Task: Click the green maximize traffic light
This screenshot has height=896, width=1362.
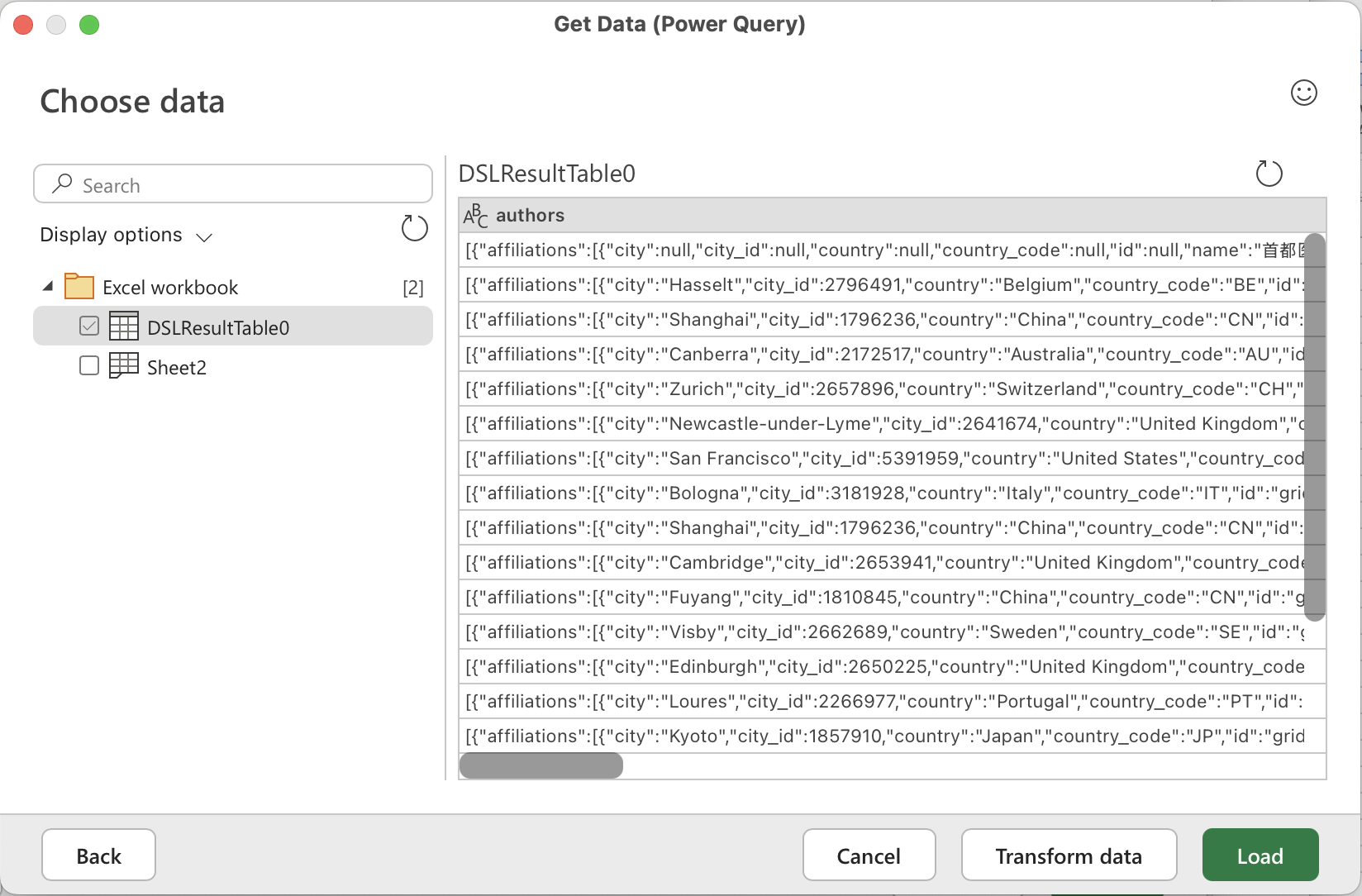Action: [x=89, y=25]
